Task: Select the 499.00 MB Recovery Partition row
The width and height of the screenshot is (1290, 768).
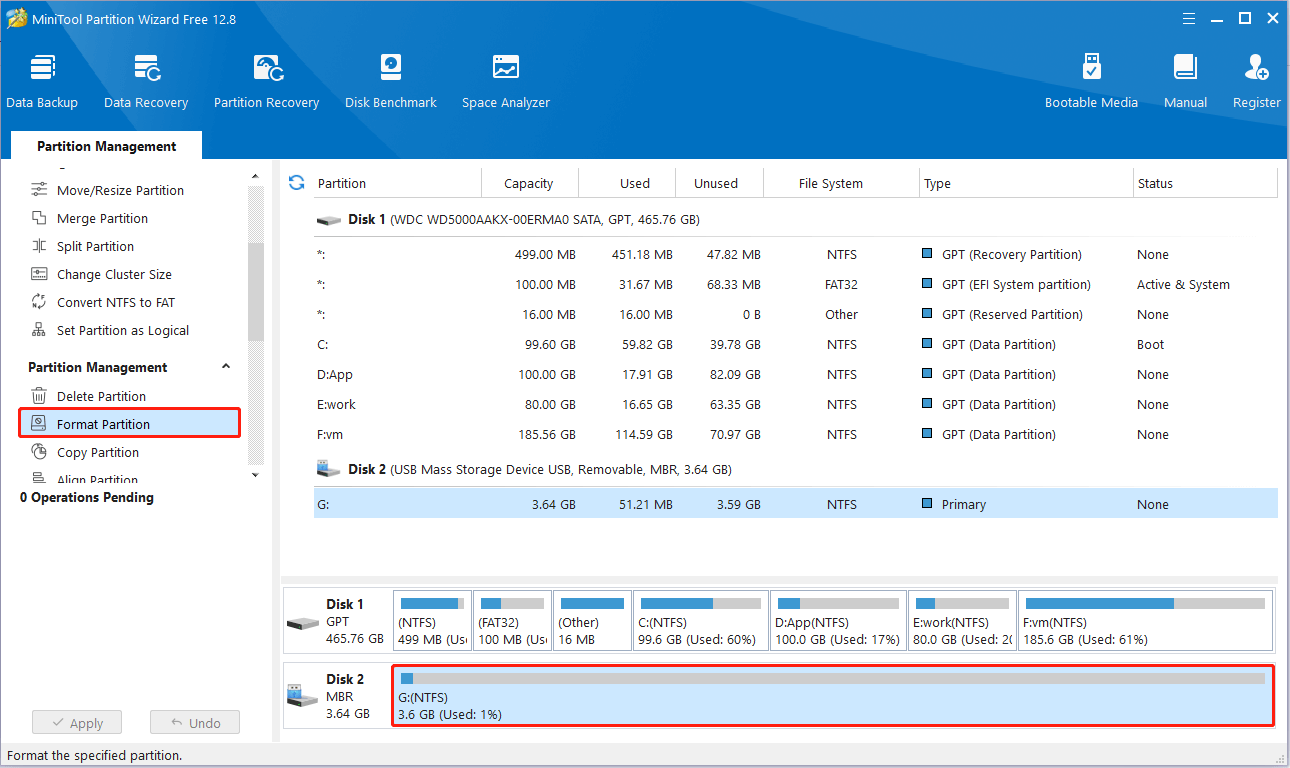Action: (796, 254)
